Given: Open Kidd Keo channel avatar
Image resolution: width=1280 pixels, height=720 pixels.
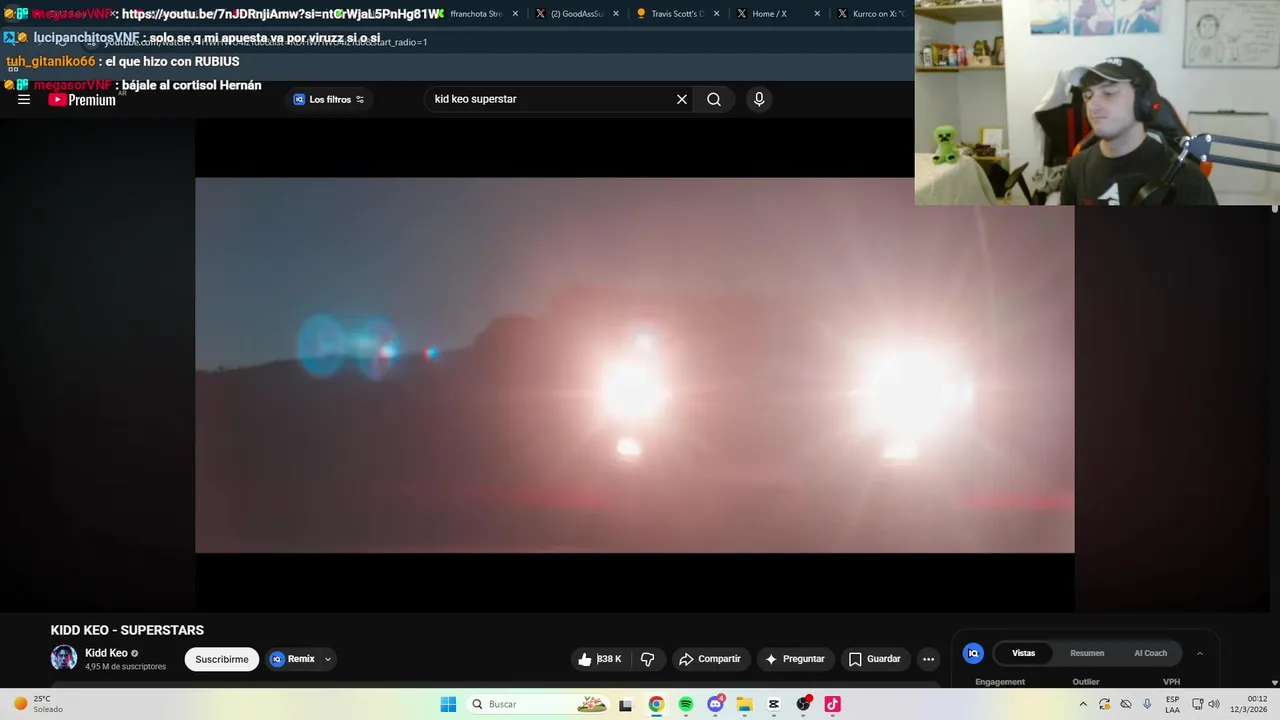Looking at the screenshot, I should [x=64, y=658].
